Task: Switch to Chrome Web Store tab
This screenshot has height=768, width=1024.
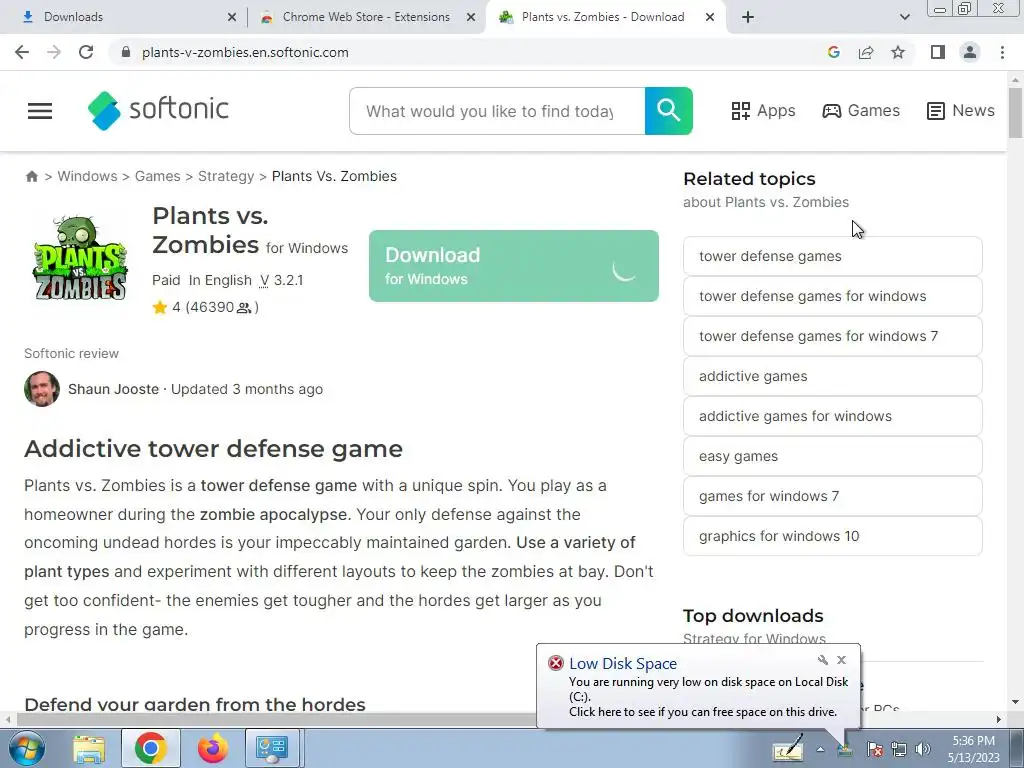Action: [366, 17]
